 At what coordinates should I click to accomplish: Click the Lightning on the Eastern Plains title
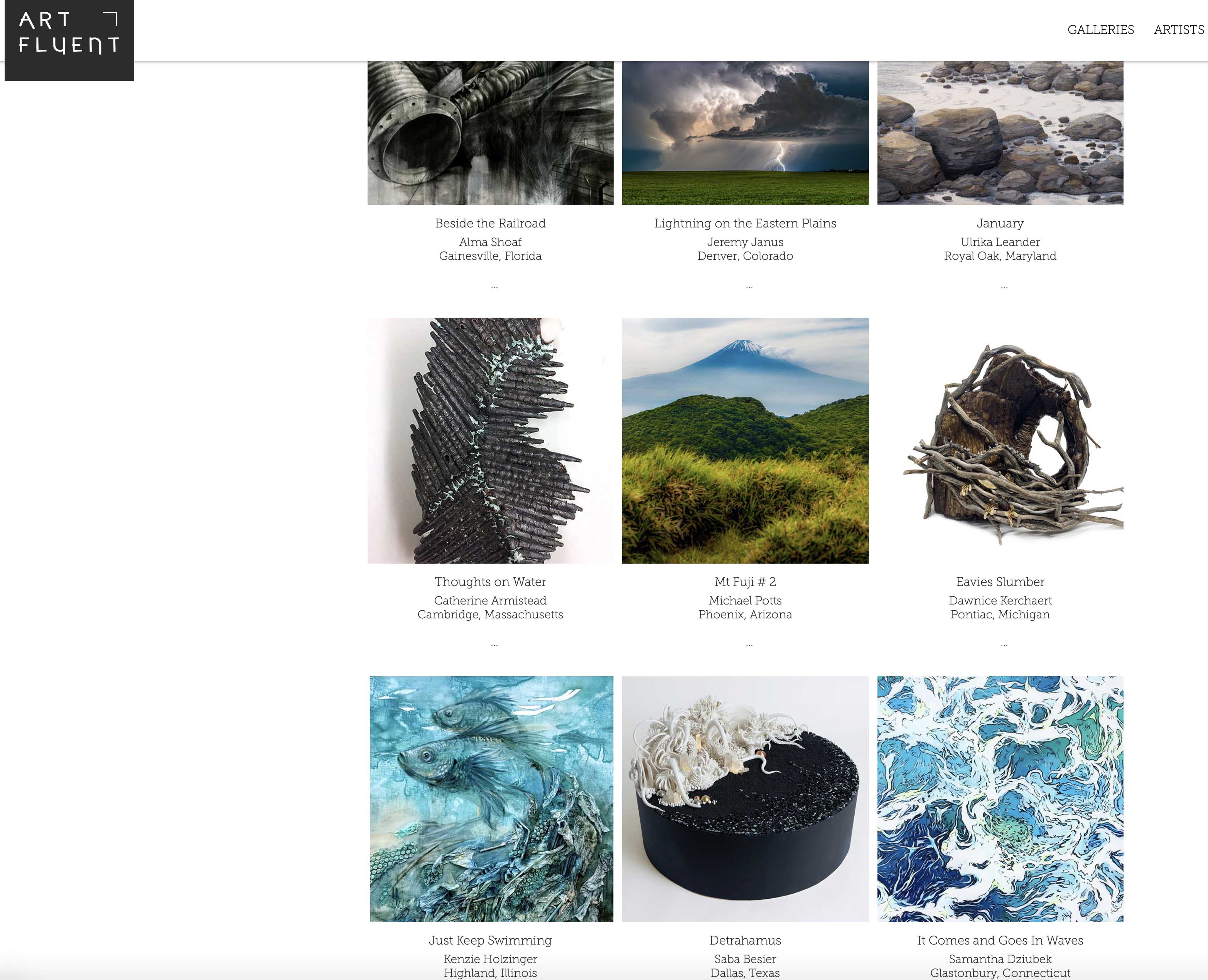point(745,224)
